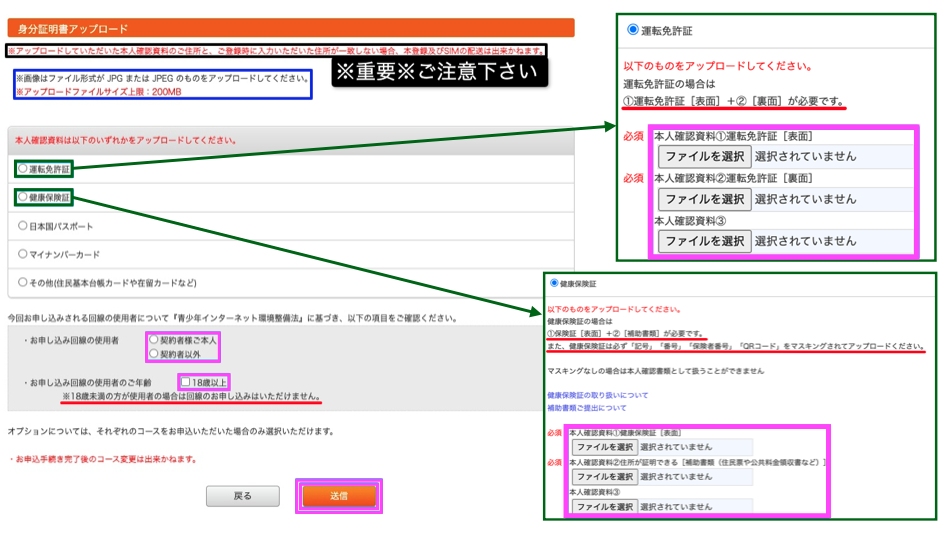The image size is (946, 533).
Task: Click ①運転免許証［表面］+②［裏面］が必要です text
Action: pos(733,101)
